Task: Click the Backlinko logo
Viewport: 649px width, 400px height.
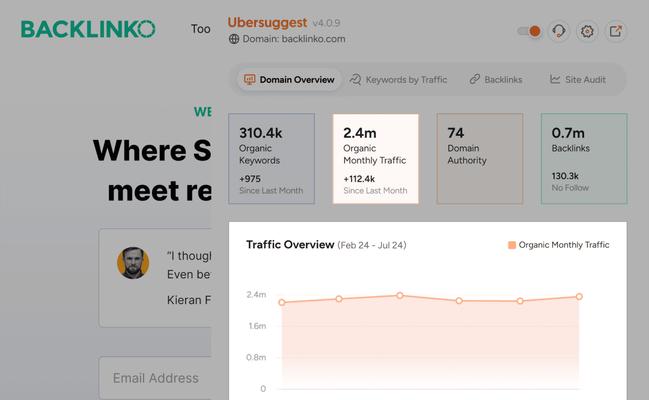Action: 88,29
